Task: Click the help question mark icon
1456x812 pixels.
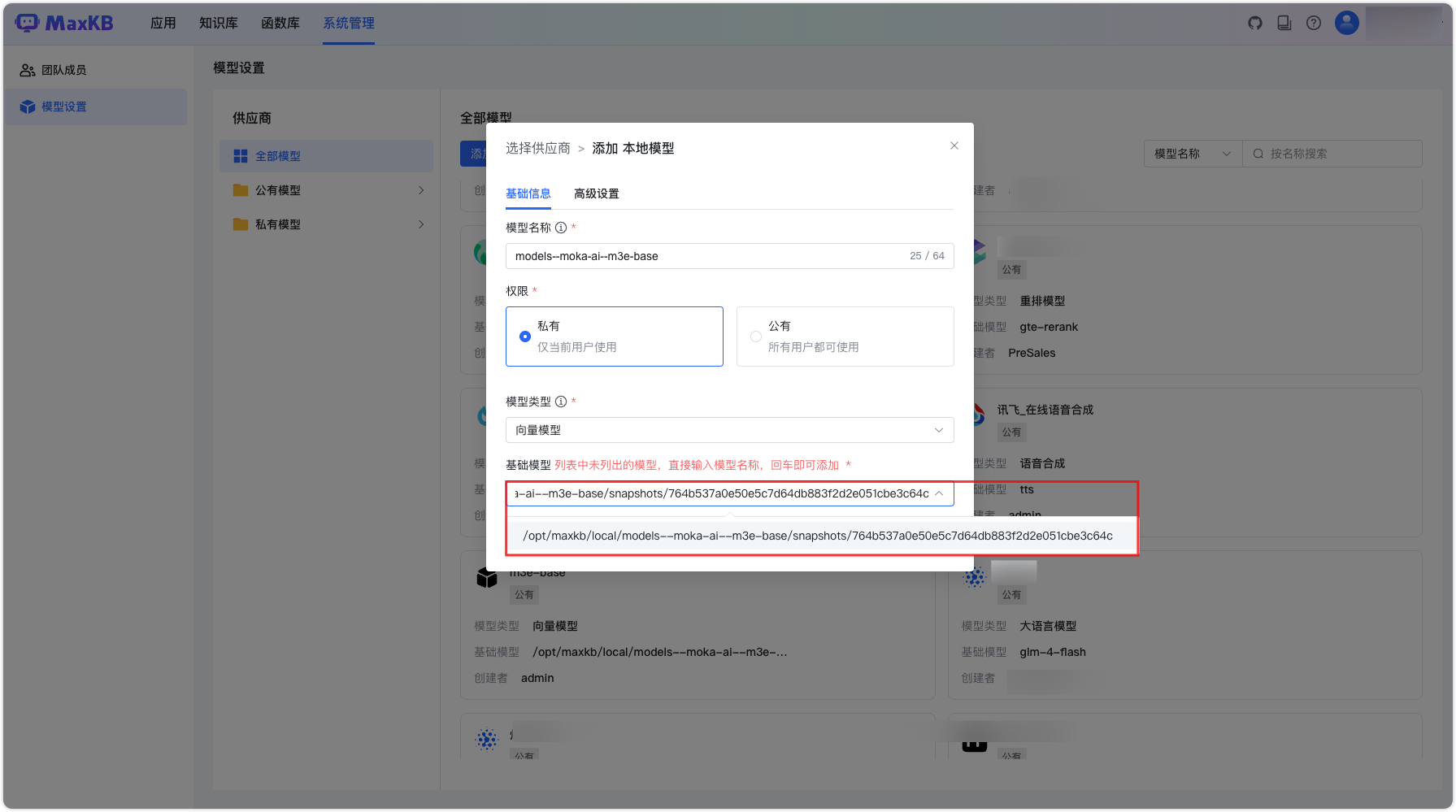Action: coord(1314,23)
